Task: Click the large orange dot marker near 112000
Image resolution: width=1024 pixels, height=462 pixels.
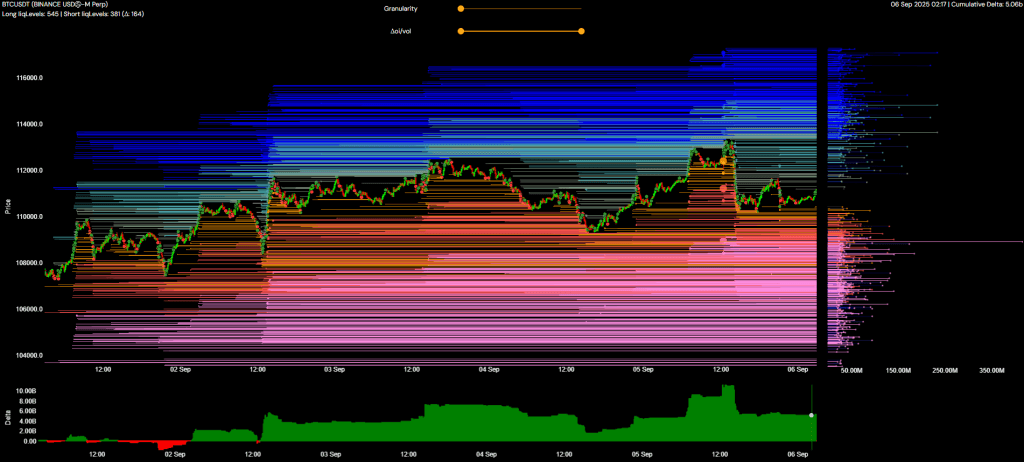Action: pyautogui.click(x=723, y=161)
